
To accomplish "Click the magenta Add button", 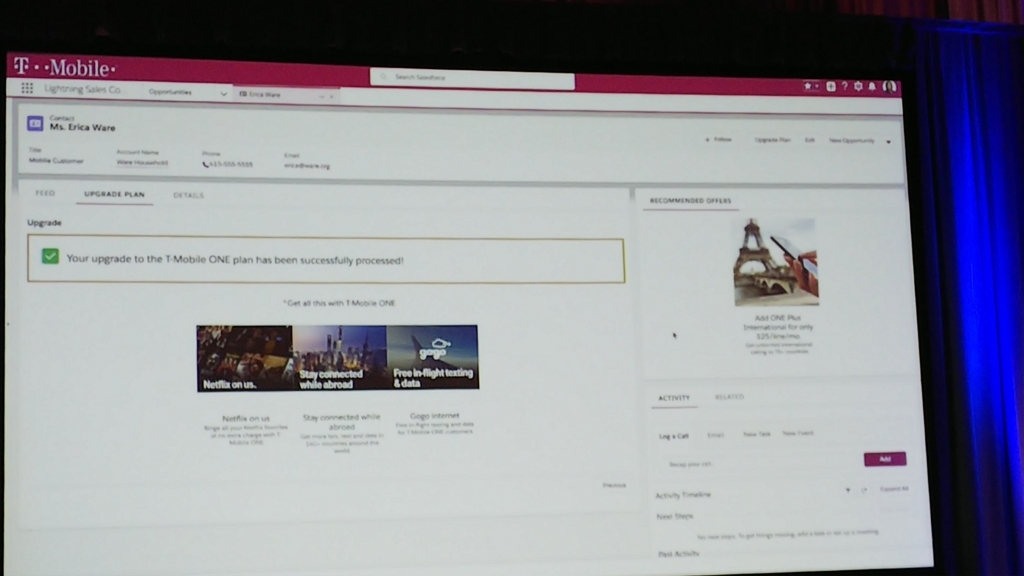I will coord(885,459).
